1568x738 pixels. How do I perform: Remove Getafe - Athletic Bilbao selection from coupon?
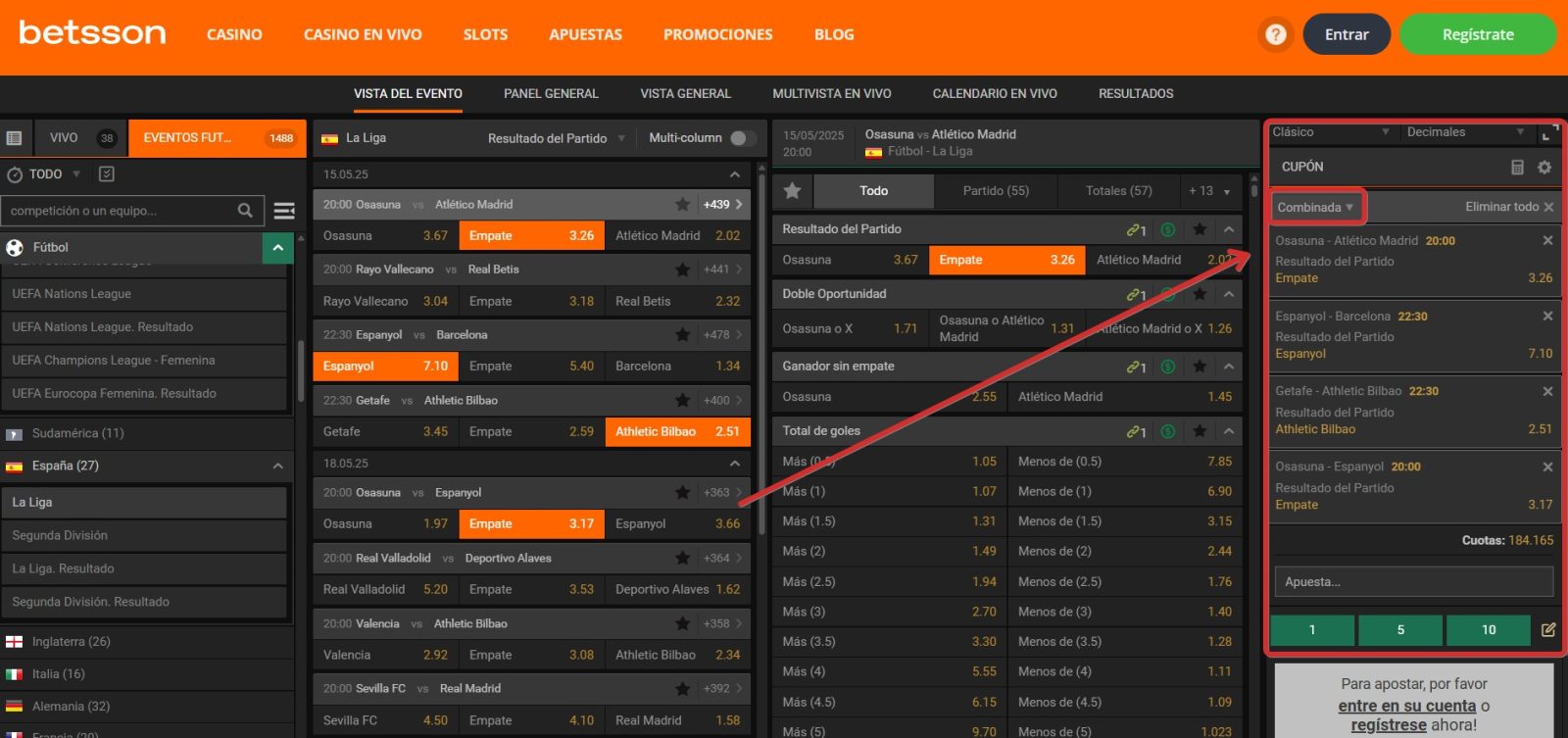(1548, 391)
